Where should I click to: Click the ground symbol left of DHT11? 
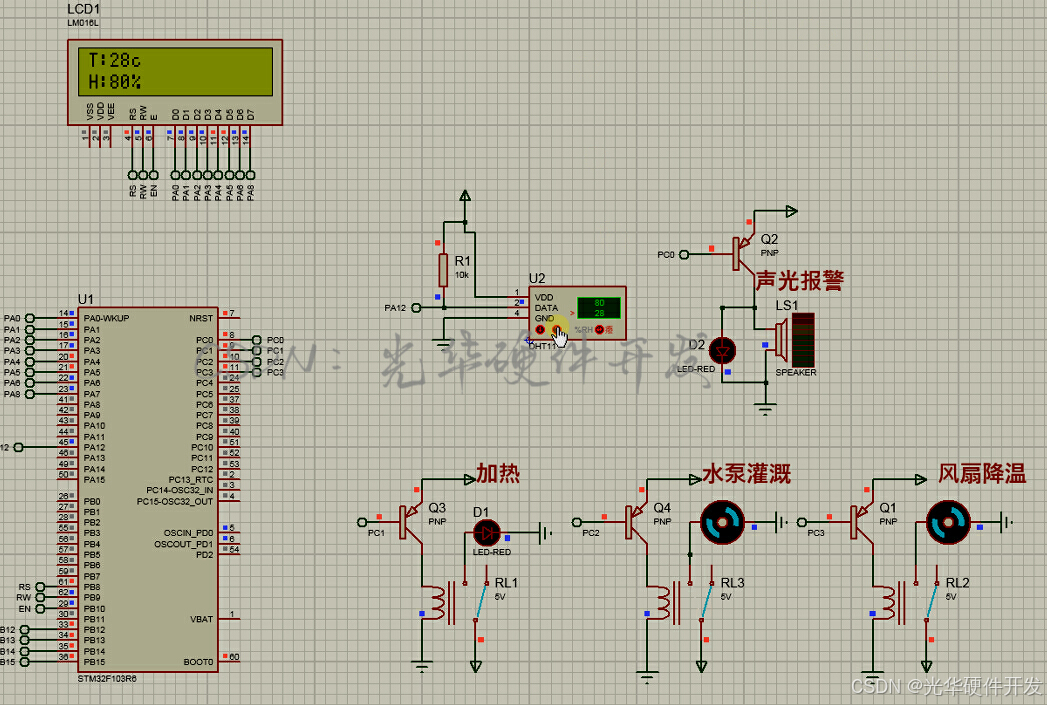pyautogui.click(x=442, y=346)
